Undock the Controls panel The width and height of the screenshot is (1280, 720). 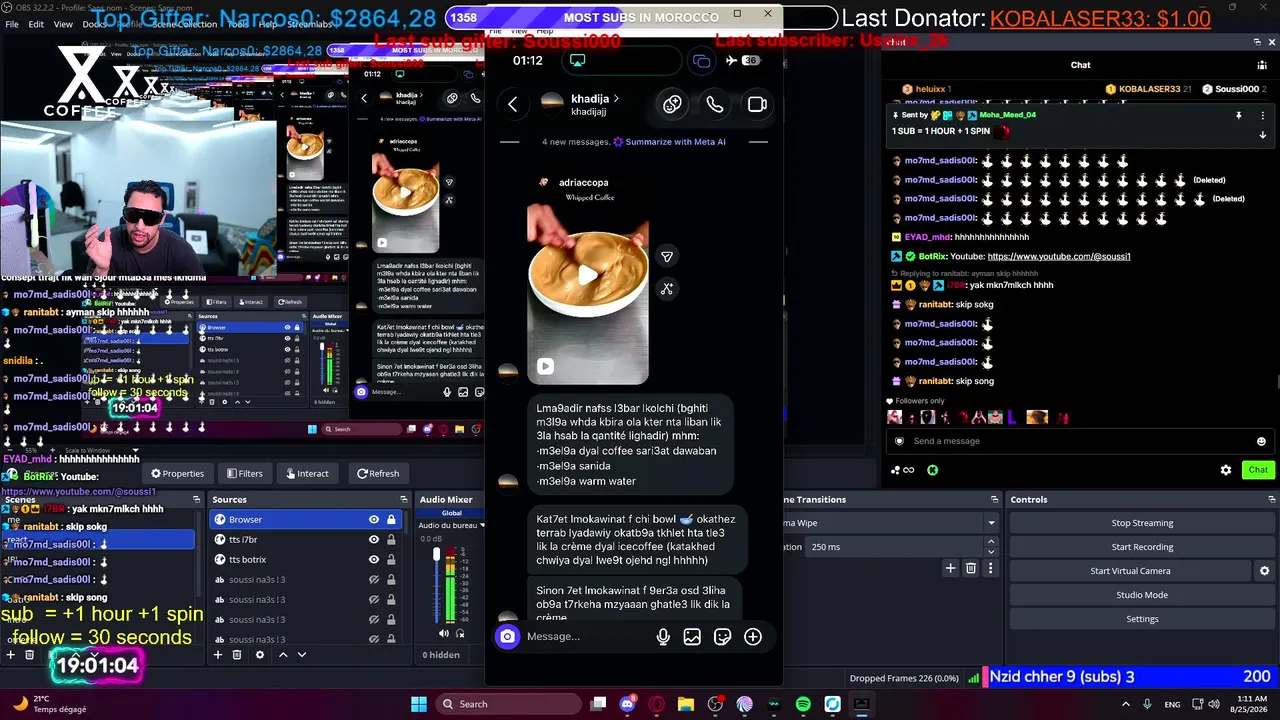point(1271,499)
